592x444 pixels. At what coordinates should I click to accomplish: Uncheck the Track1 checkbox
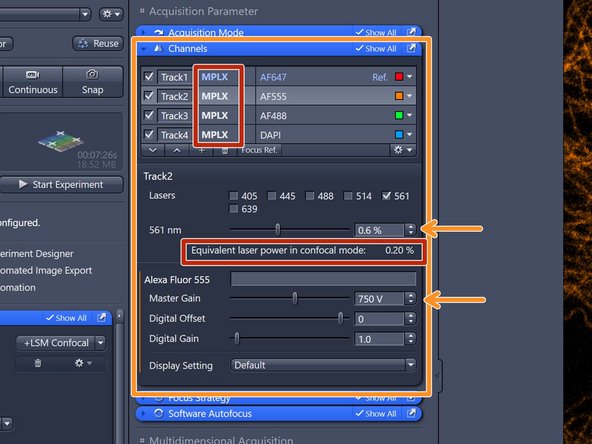pyautogui.click(x=149, y=77)
